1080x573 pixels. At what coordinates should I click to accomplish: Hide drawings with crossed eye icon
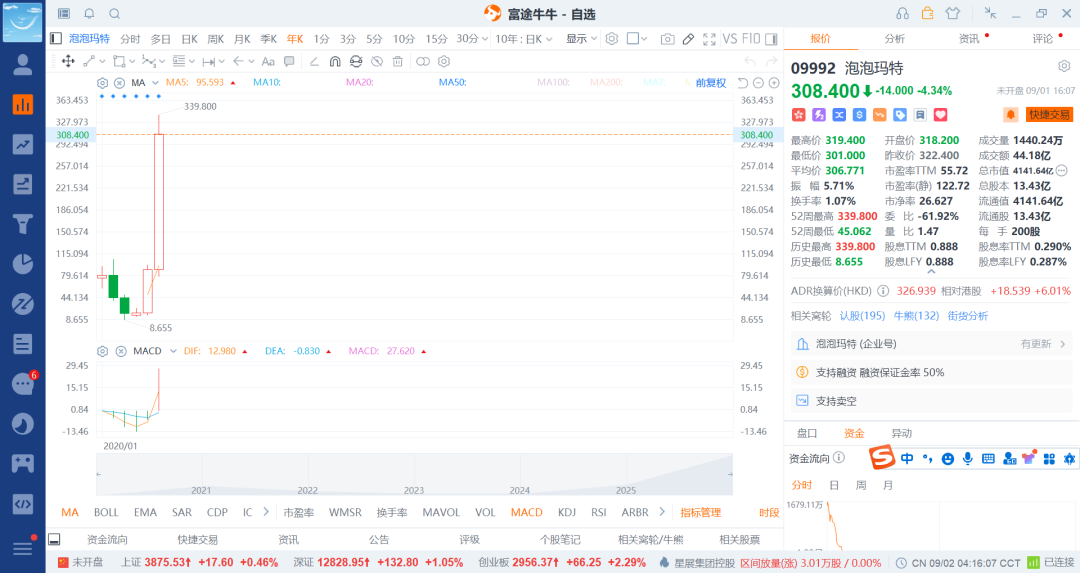[377, 61]
